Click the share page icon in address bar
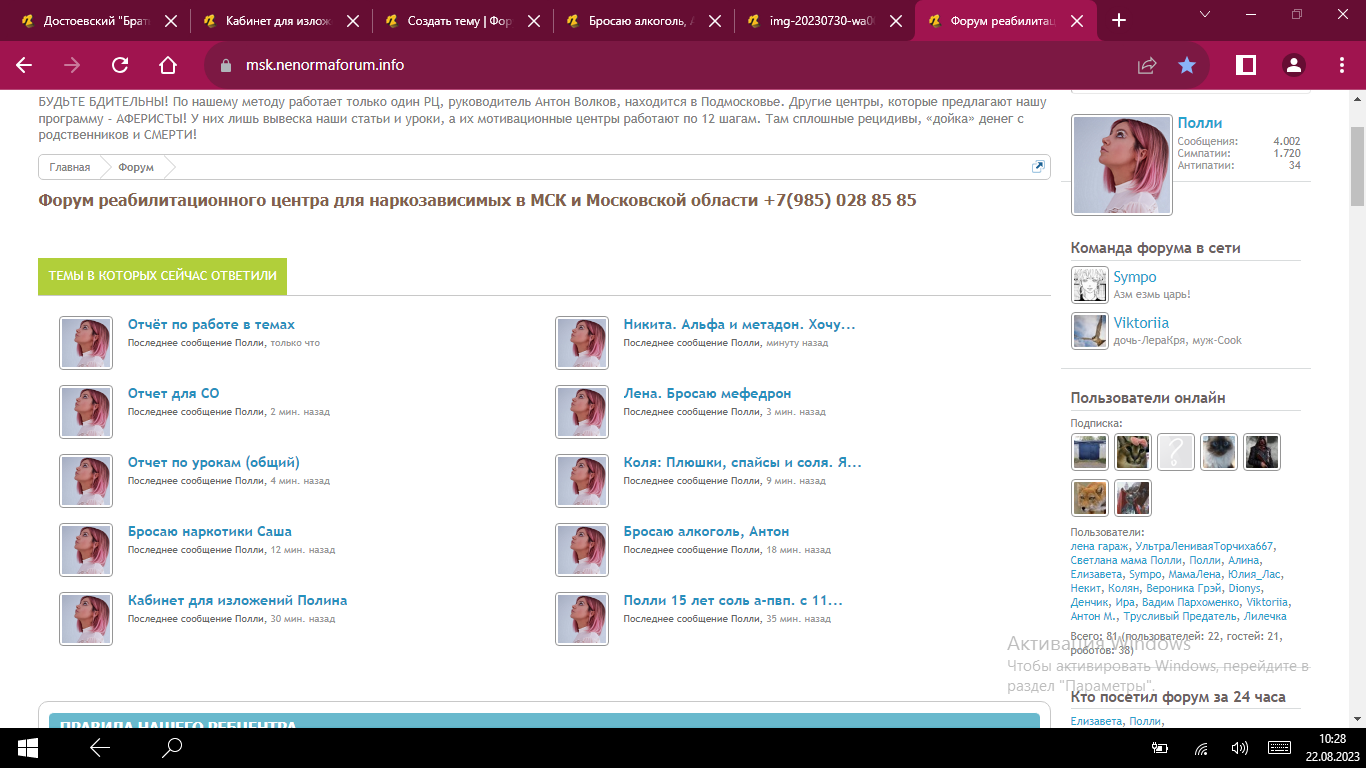Screen dimensions: 1366x768 point(1147,65)
